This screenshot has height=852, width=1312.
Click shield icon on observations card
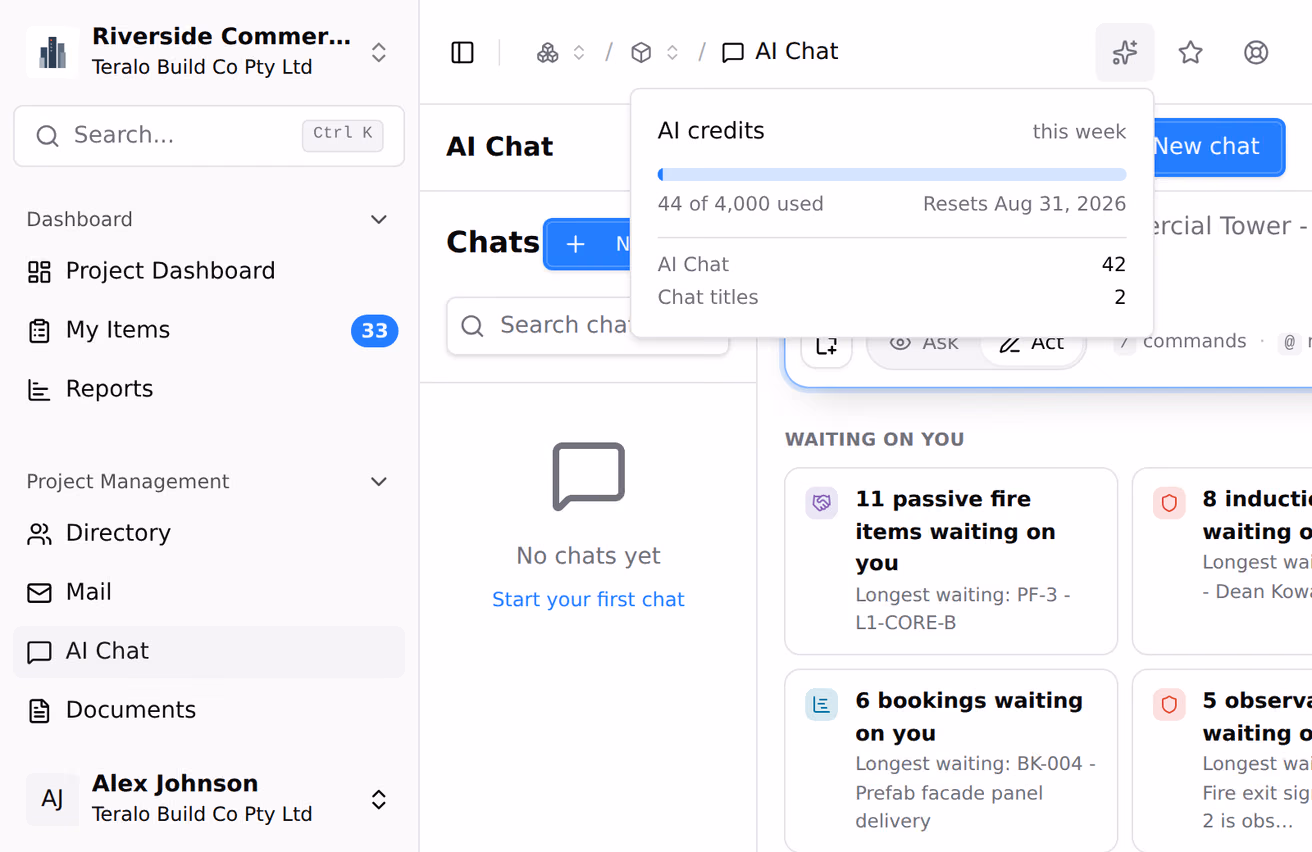tap(1169, 704)
